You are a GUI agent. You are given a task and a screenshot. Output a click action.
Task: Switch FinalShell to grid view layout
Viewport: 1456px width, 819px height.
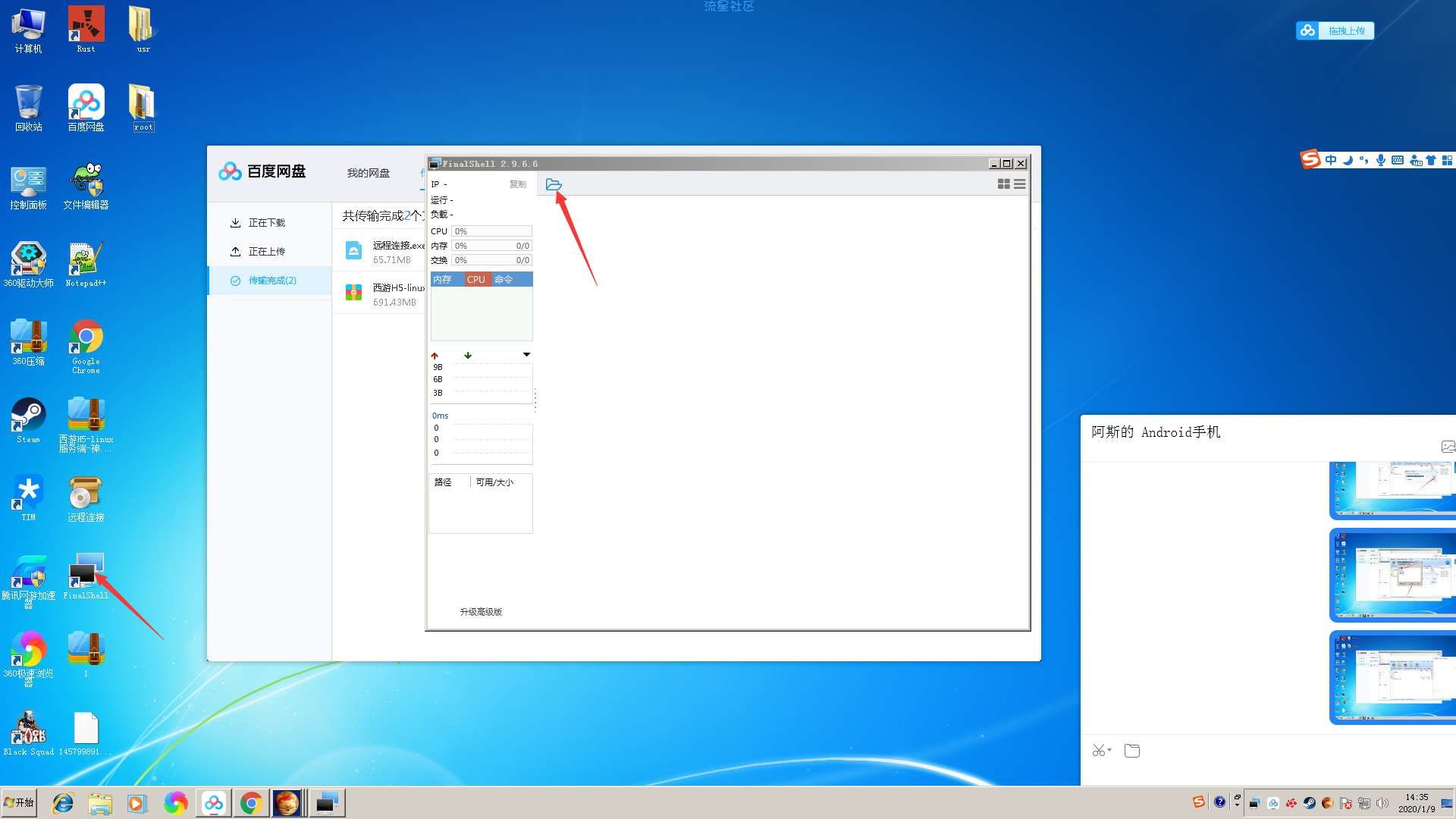(x=1003, y=184)
